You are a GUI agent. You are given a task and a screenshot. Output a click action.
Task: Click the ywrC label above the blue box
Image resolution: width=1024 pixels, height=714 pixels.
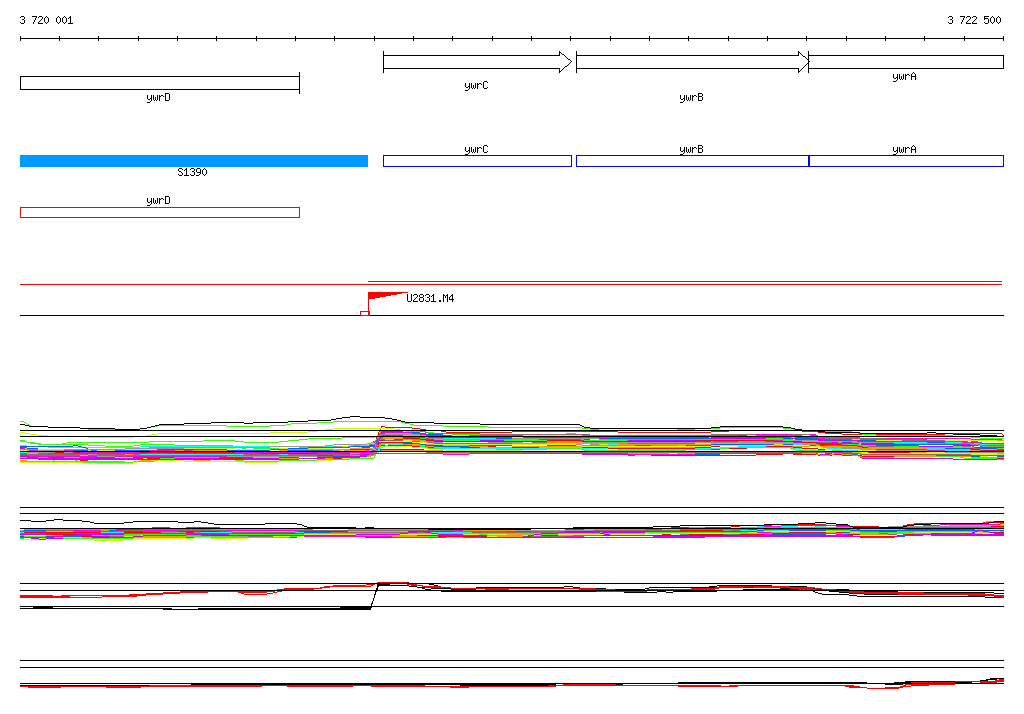[x=476, y=149]
